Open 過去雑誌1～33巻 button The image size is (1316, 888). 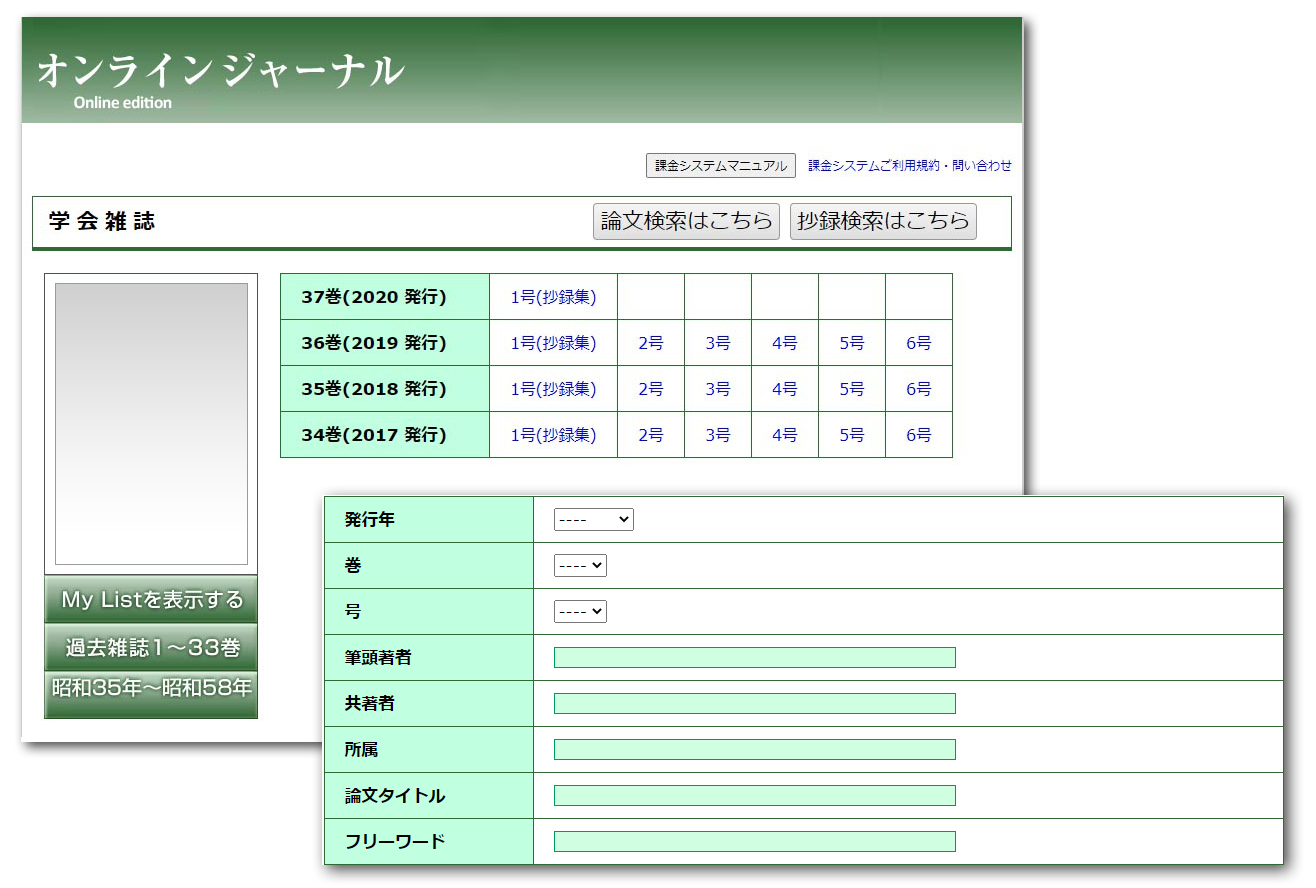tap(151, 647)
